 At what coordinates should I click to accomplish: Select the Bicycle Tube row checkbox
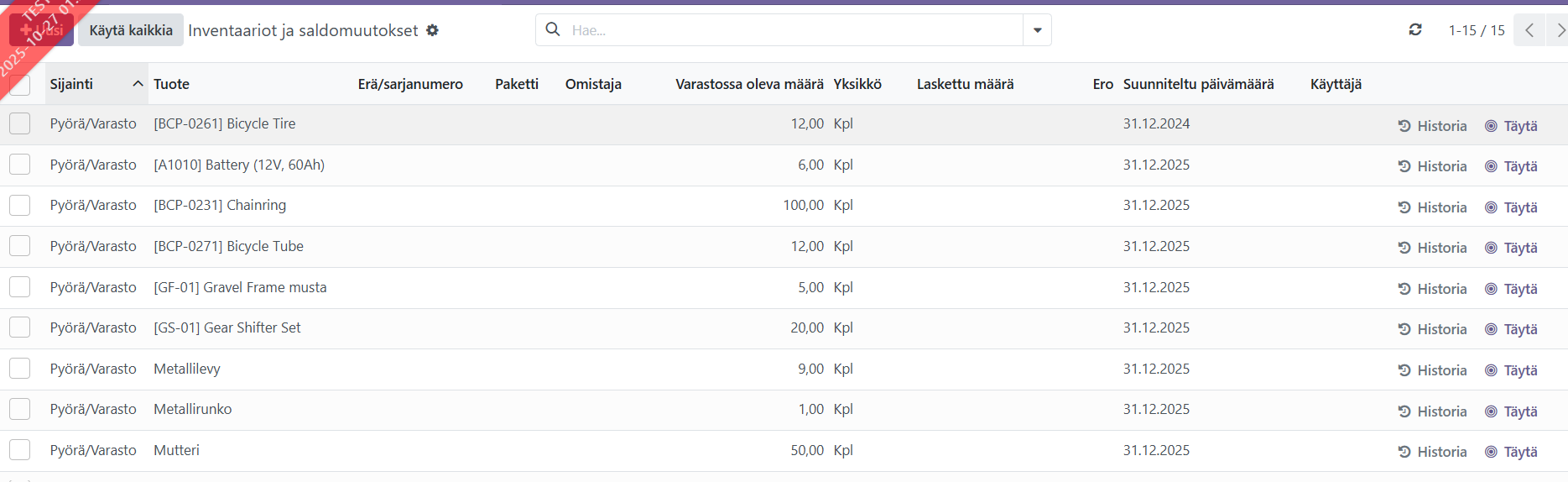20,246
